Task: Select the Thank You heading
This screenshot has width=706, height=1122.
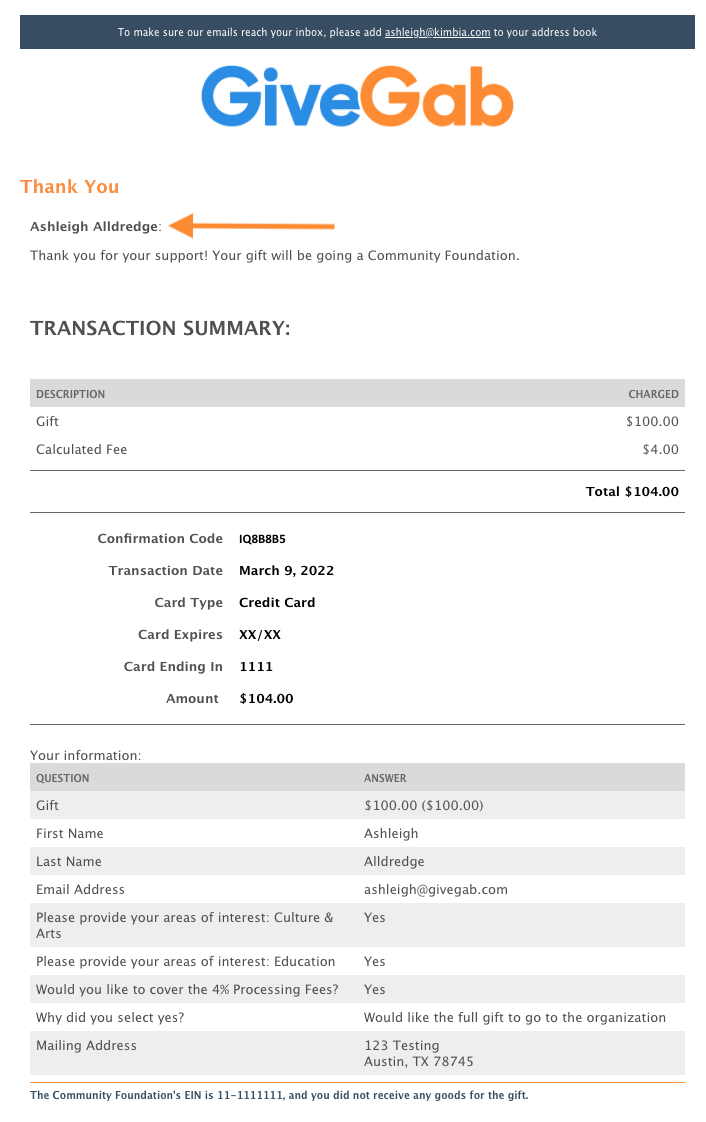Action: tap(69, 187)
